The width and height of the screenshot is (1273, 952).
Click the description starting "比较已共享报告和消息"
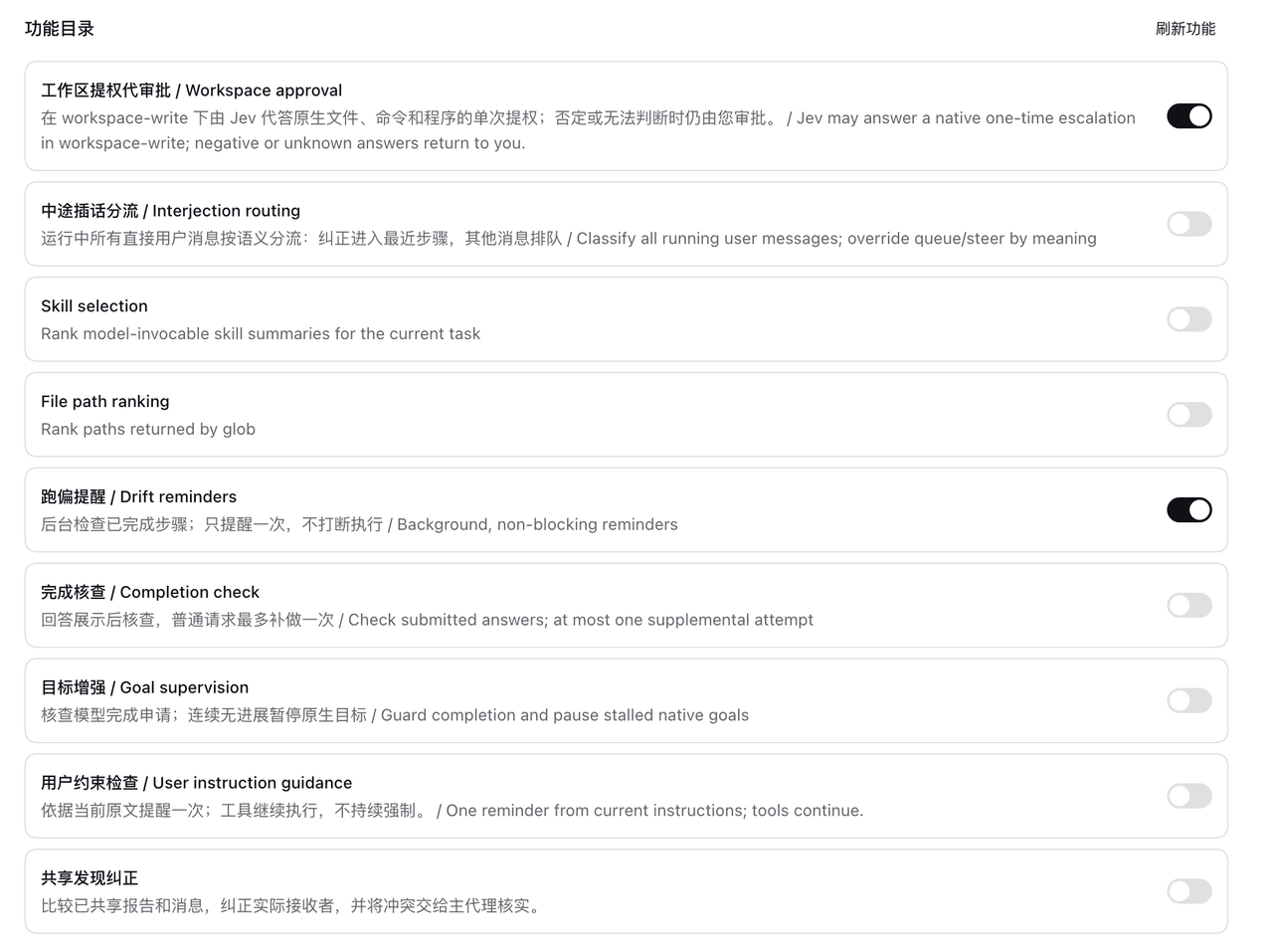click(293, 907)
